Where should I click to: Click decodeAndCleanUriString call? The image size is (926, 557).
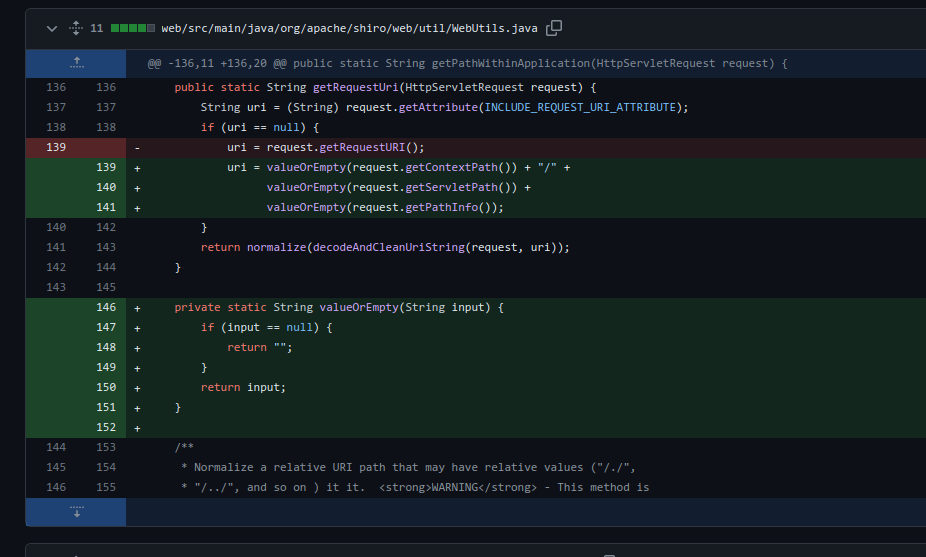point(389,247)
